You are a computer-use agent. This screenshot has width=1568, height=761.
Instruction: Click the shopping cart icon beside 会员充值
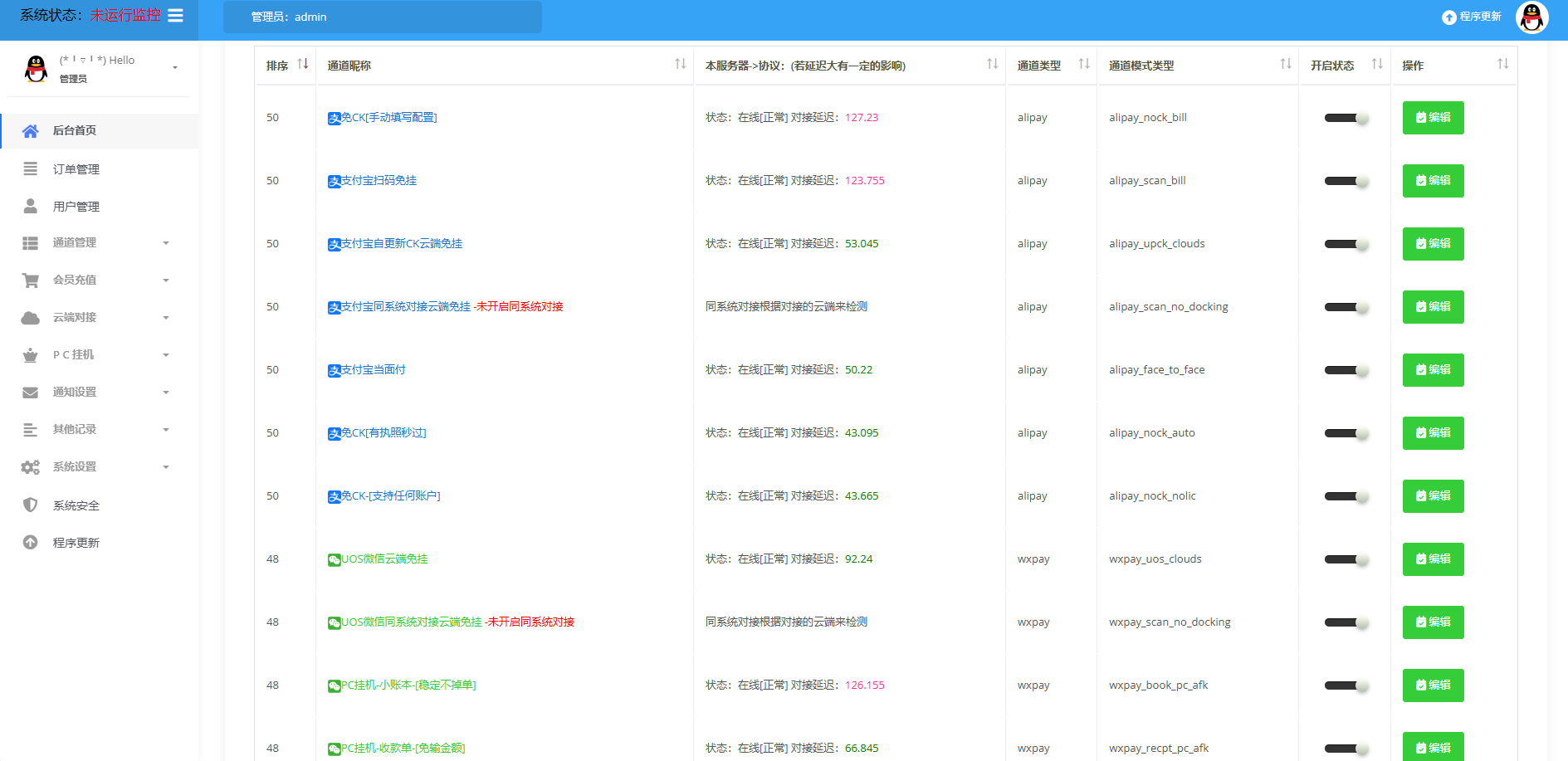(31, 280)
